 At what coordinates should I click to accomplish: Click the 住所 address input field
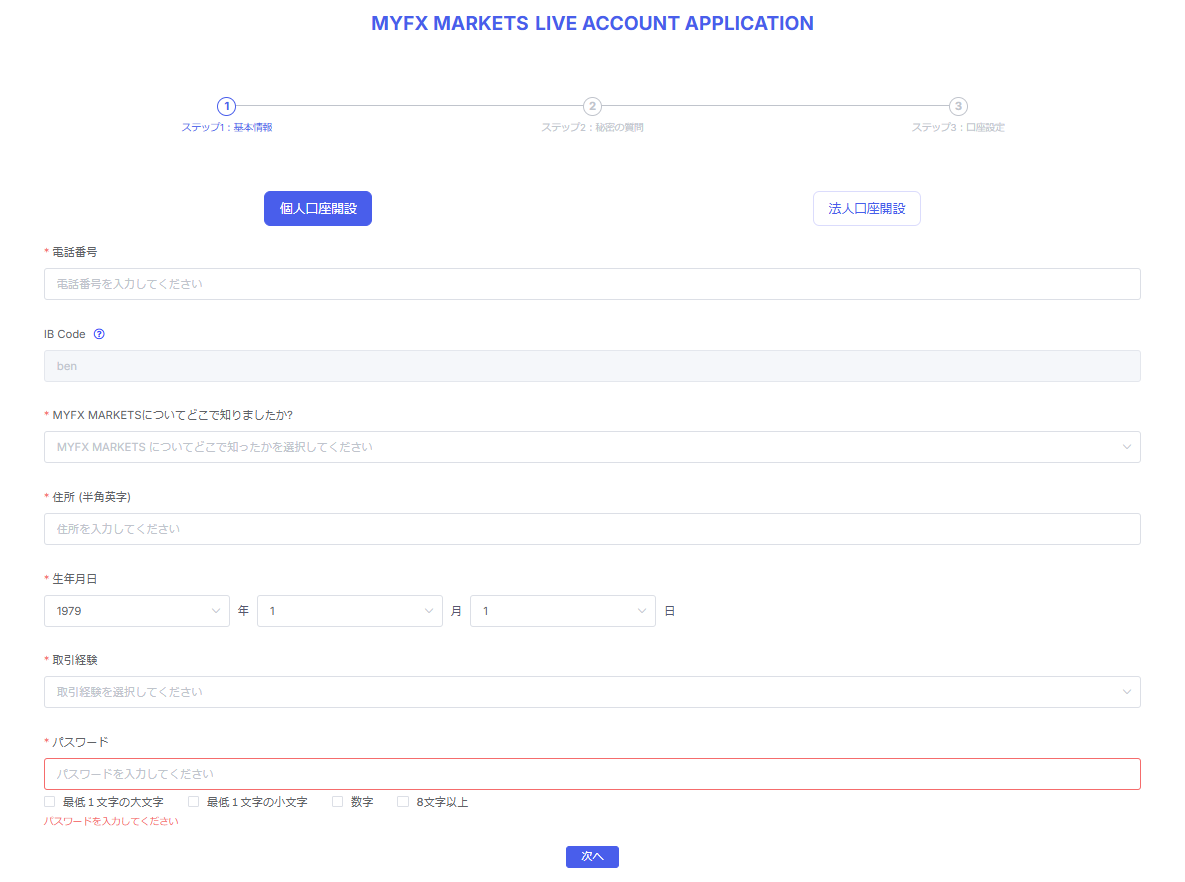point(592,529)
